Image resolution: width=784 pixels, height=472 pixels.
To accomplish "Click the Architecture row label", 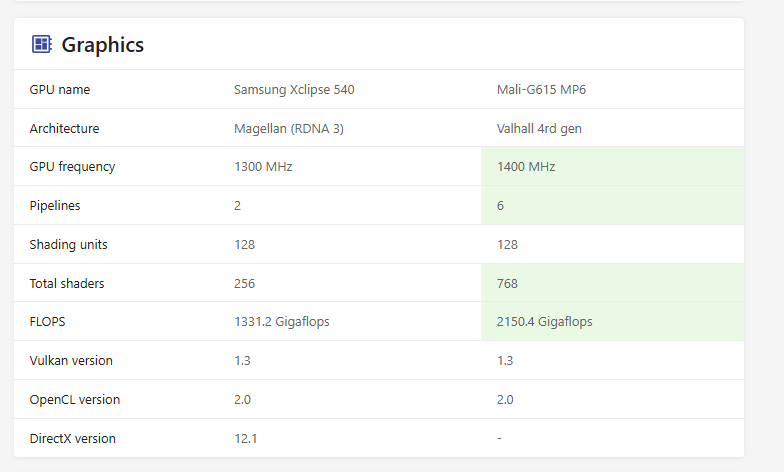I will (x=64, y=129).
